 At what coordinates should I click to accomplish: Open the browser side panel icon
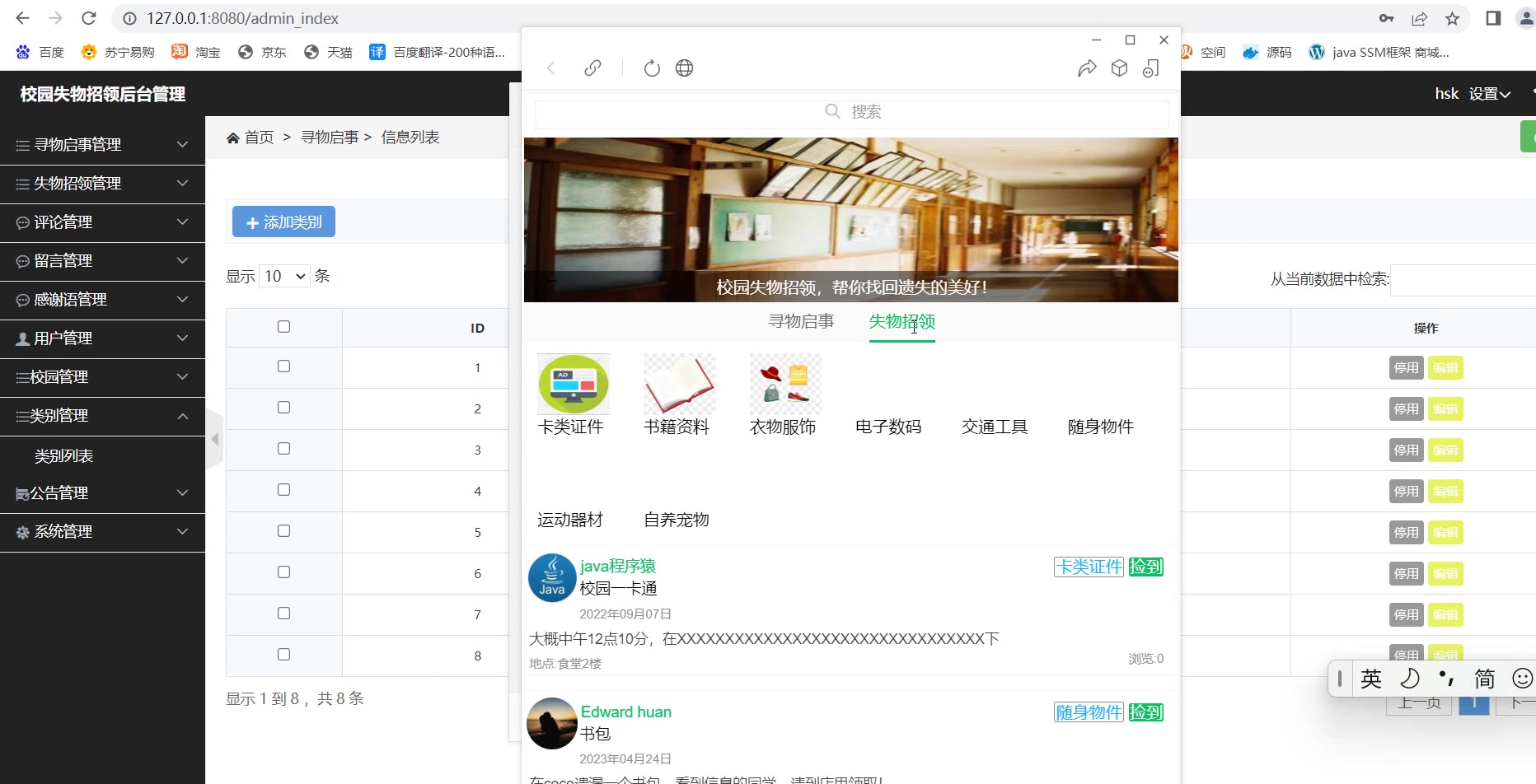click(x=1493, y=18)
